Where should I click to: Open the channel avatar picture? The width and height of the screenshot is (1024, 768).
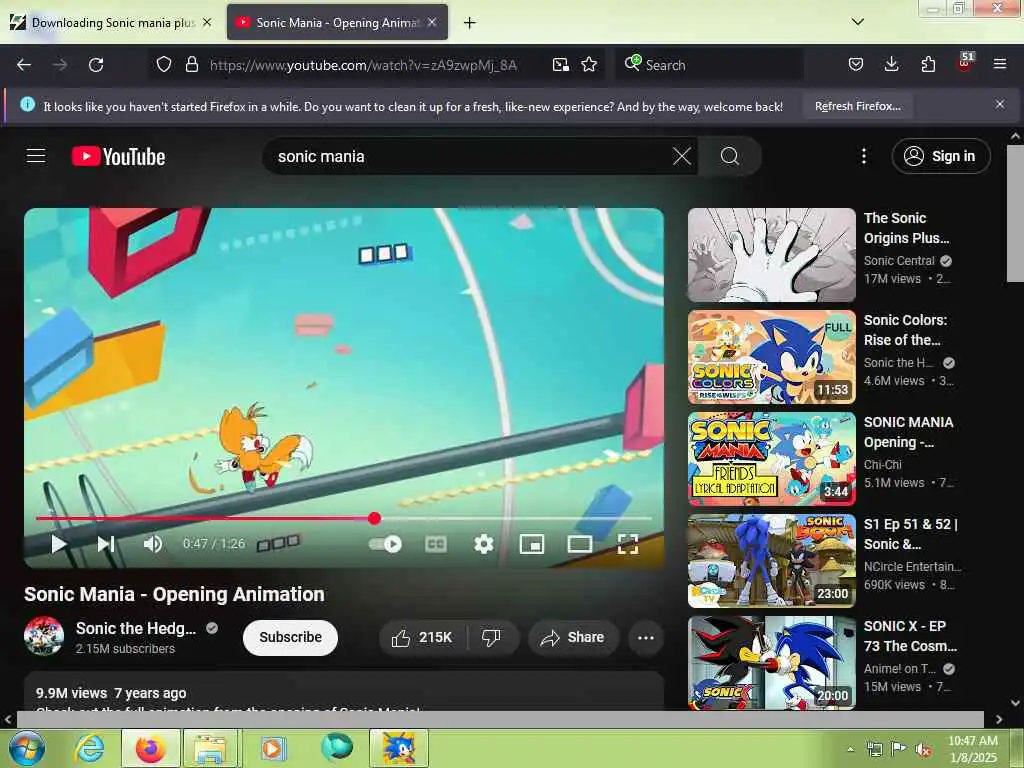(44, 636)
